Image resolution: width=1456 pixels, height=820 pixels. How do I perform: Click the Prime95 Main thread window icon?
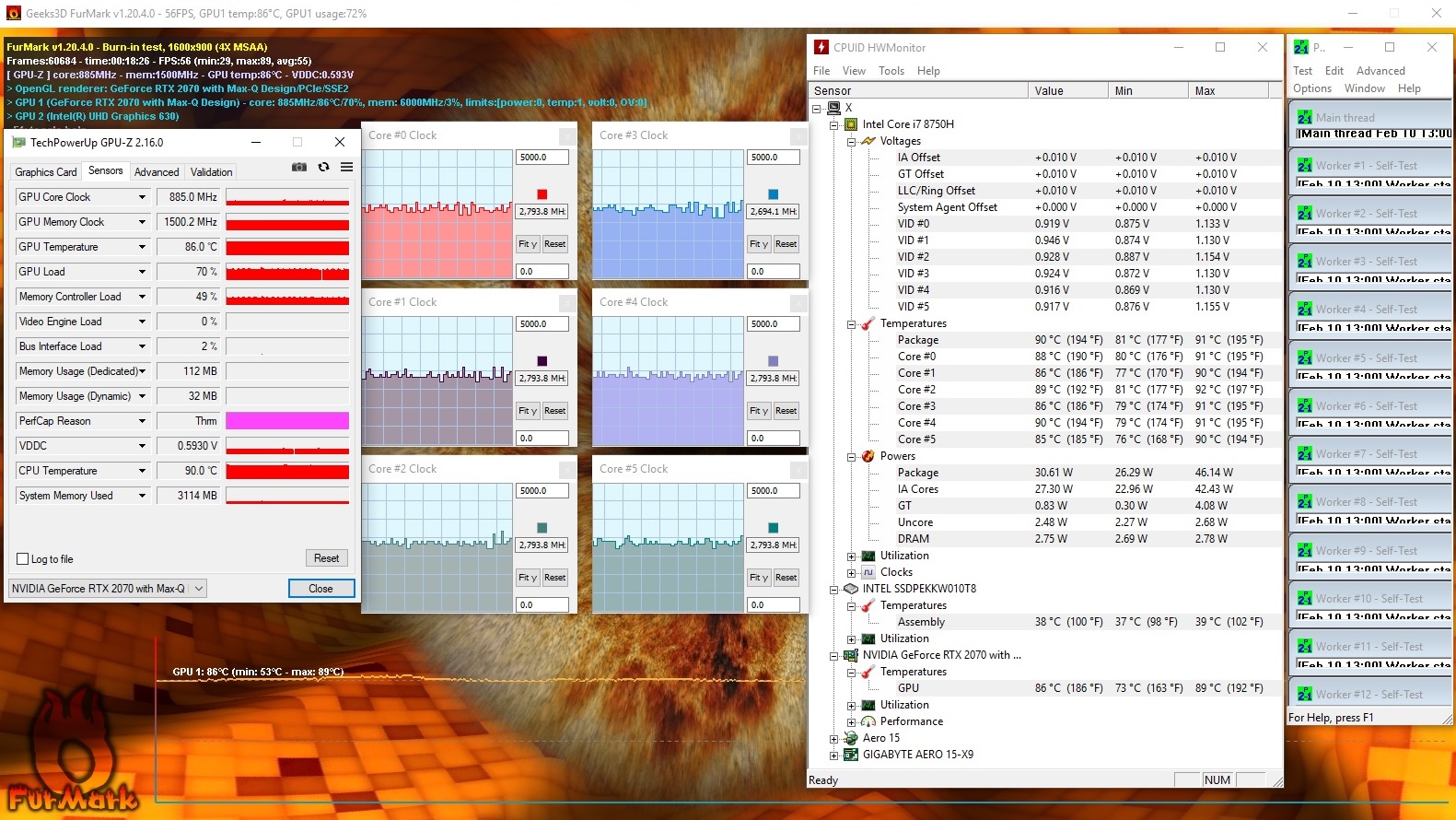tap(1304, 117)
